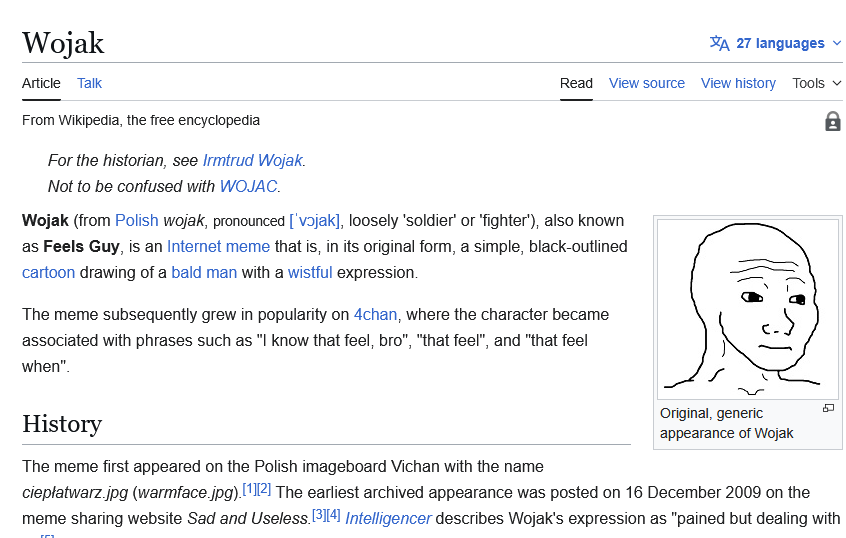Click the bold 'Feels Guy' text
Viewport: 846px width, 538px height.
pyautogui.click(x=81, y=246)
